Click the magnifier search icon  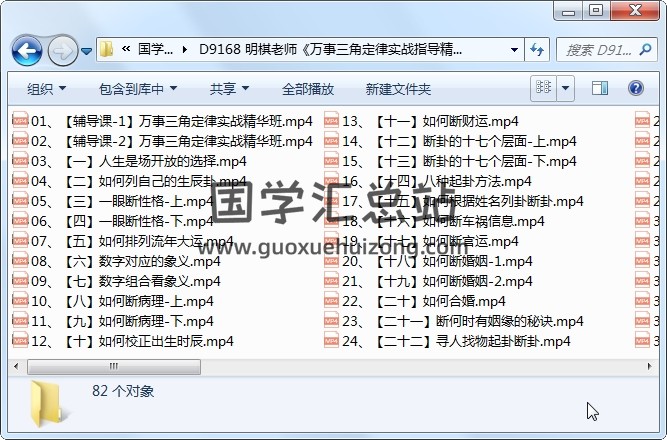click(645, 50)
